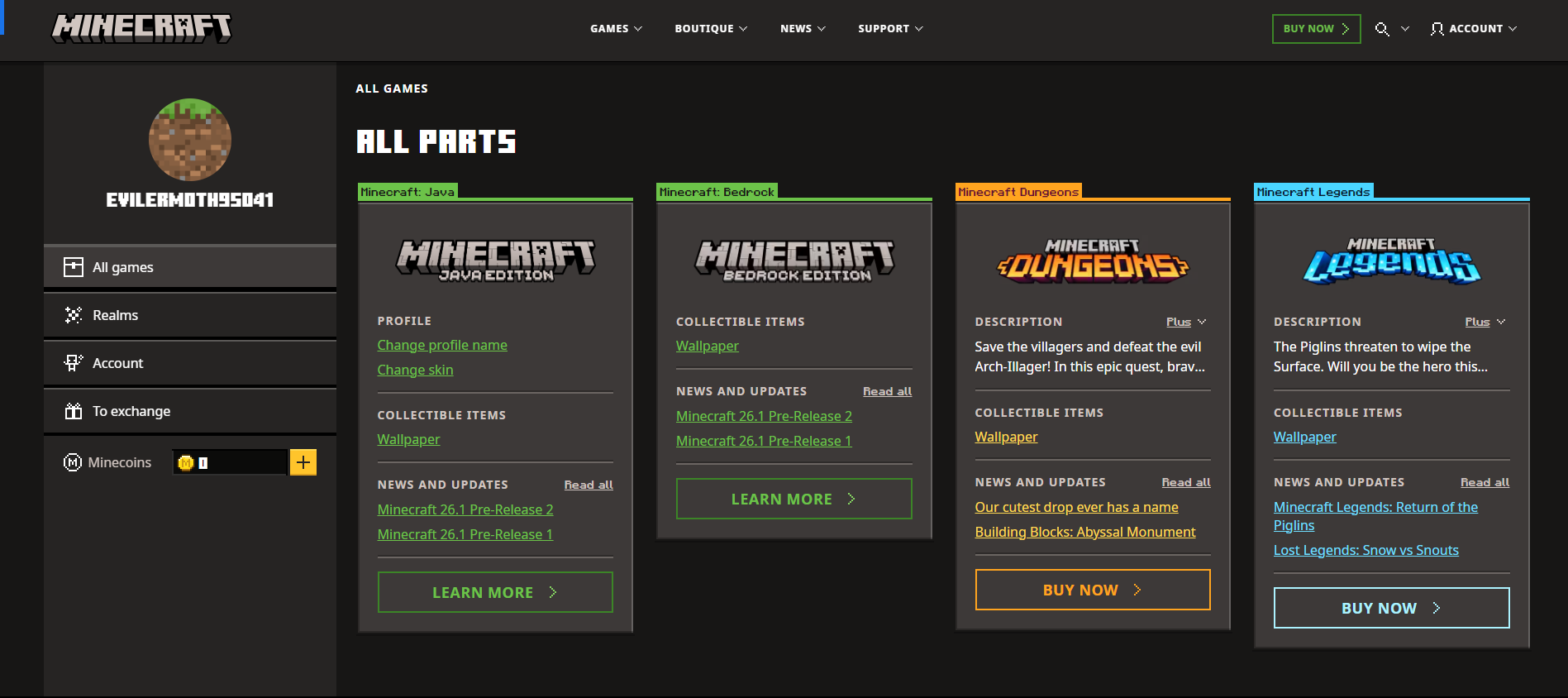Open the Support menu
Screen dimensions: 1568x698
point(890,29)
